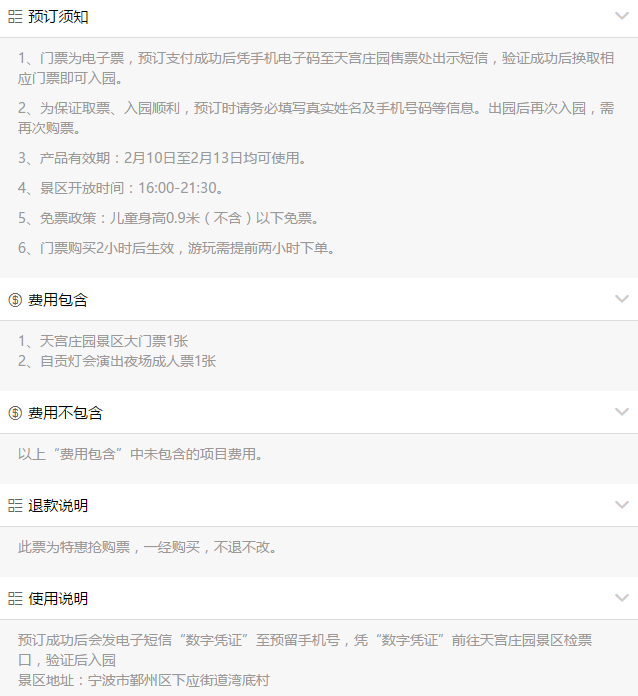Viewport: 638px width, 696px height.
Task: Select the 费用不包含 section heading
Action: pos(65,413)
